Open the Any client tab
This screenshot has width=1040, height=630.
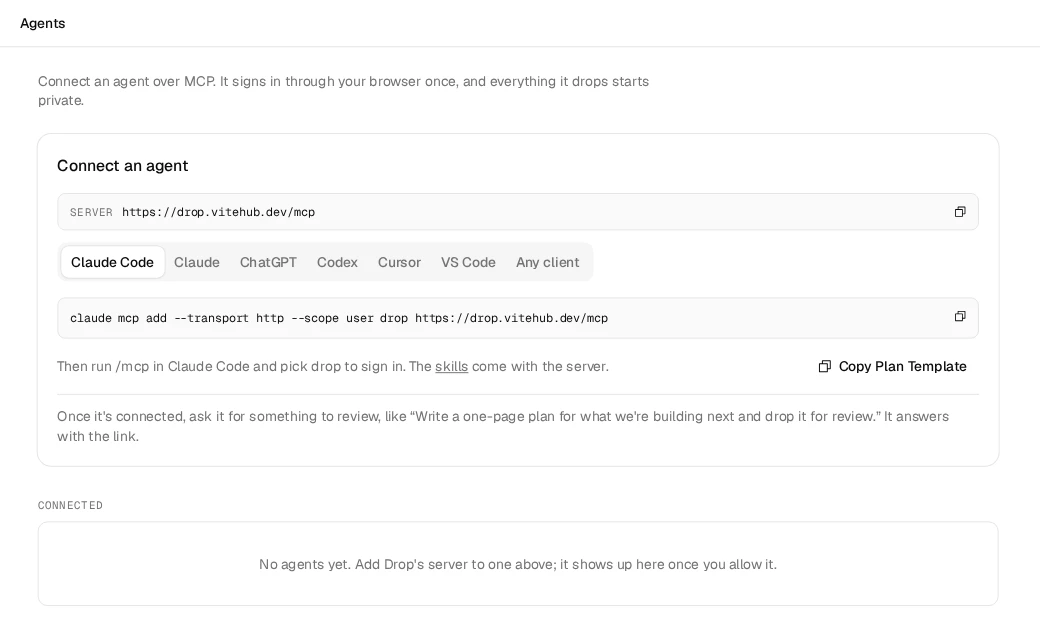547,263
